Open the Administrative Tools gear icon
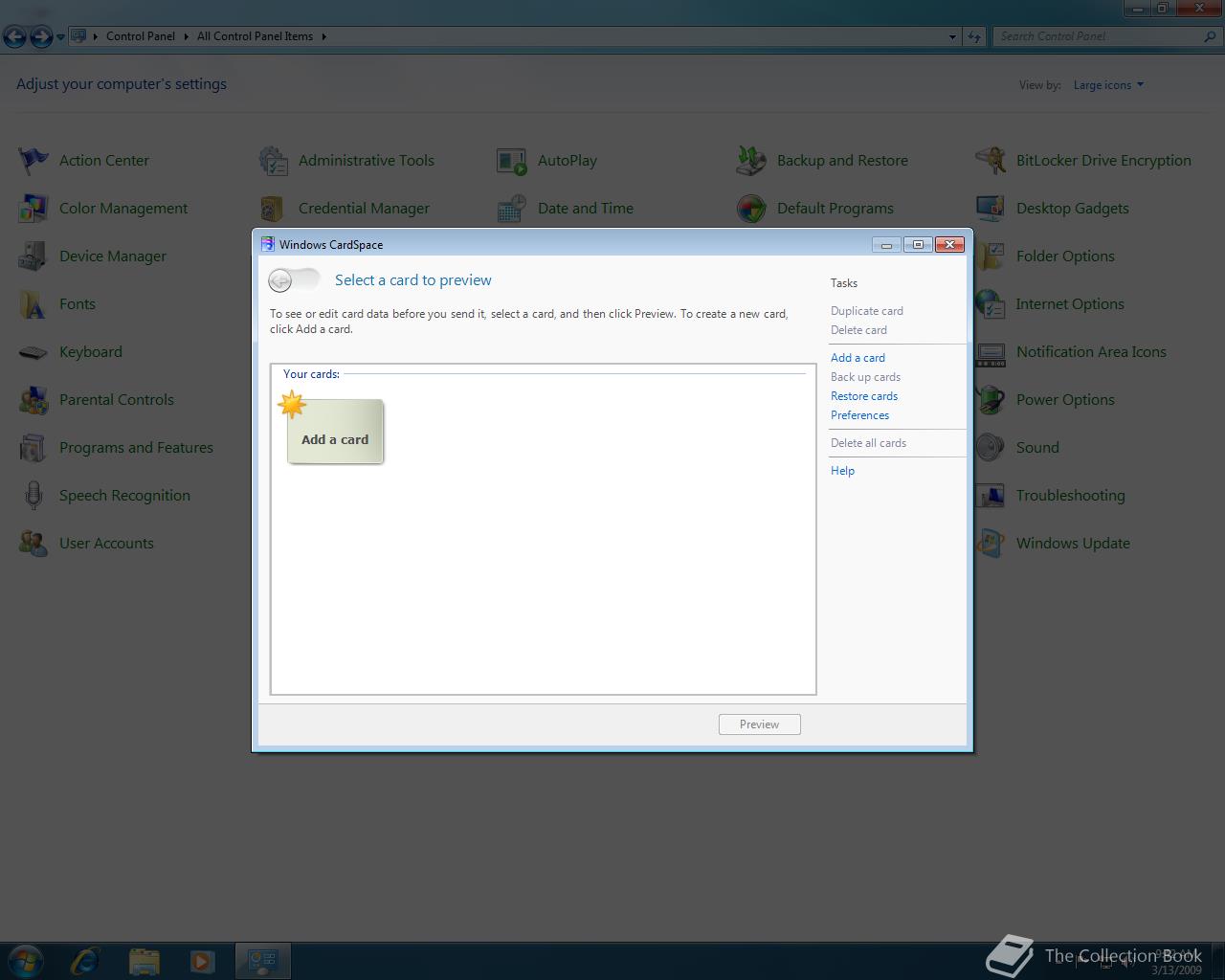Viewport: 1225px width, 980px height. click(273, 160)
